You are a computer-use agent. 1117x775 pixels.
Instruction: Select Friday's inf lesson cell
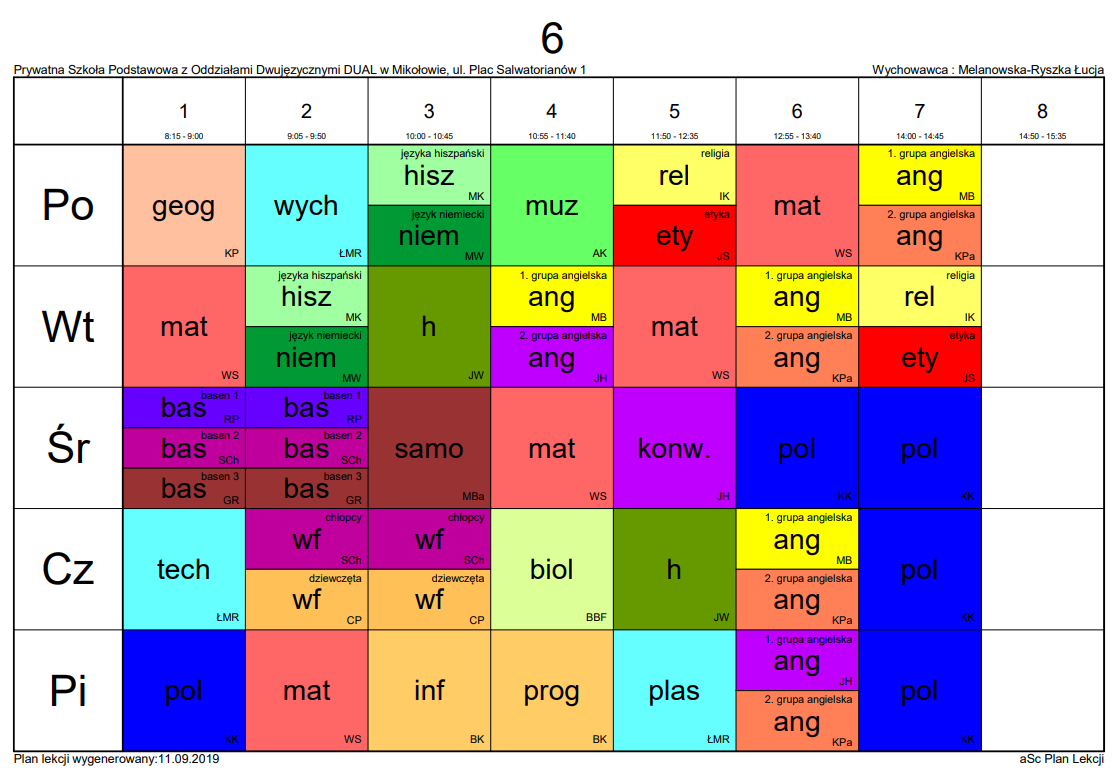click(429, 690)
